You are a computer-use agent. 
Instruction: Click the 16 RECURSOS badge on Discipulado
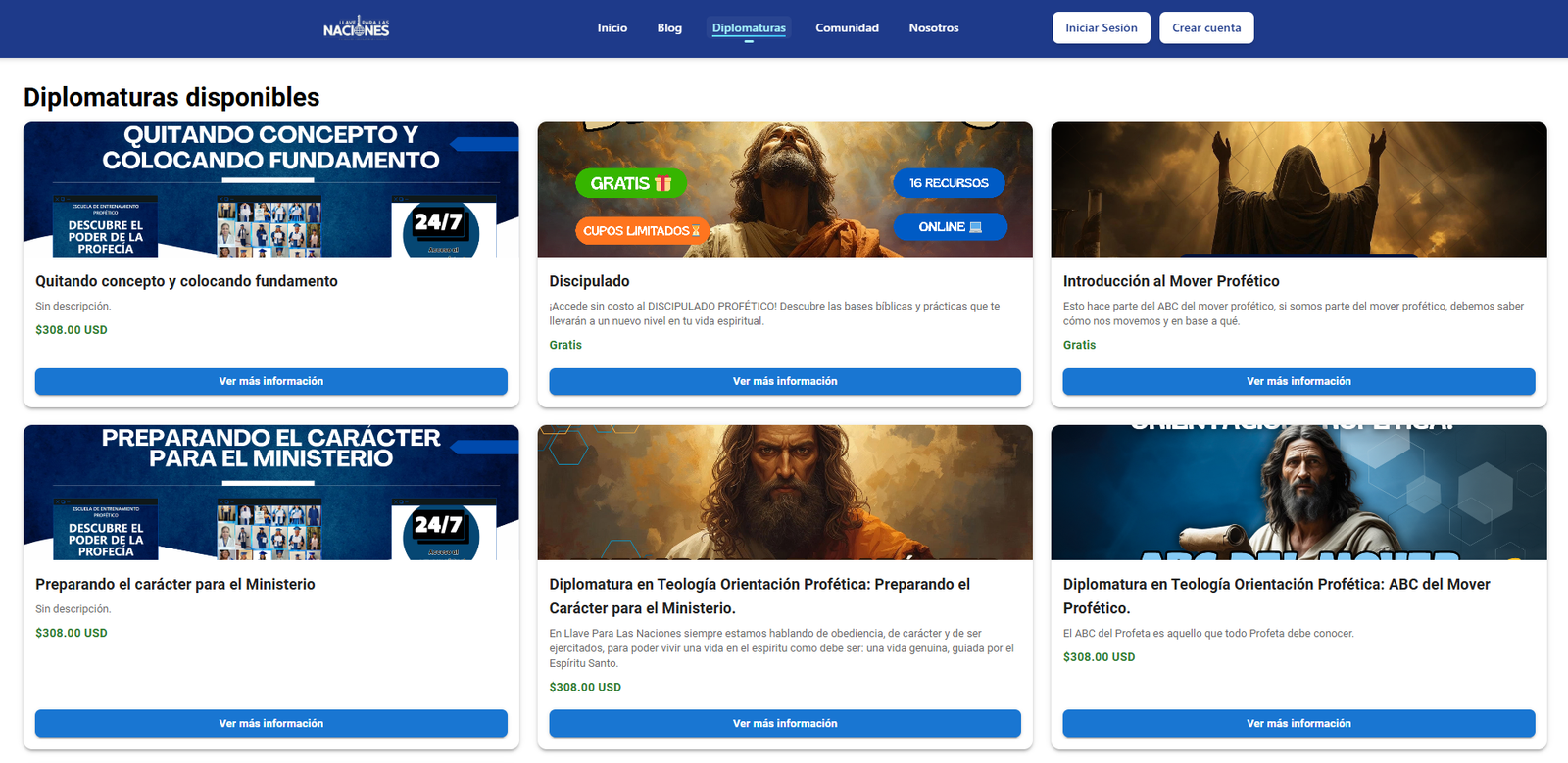pos(950,183)
